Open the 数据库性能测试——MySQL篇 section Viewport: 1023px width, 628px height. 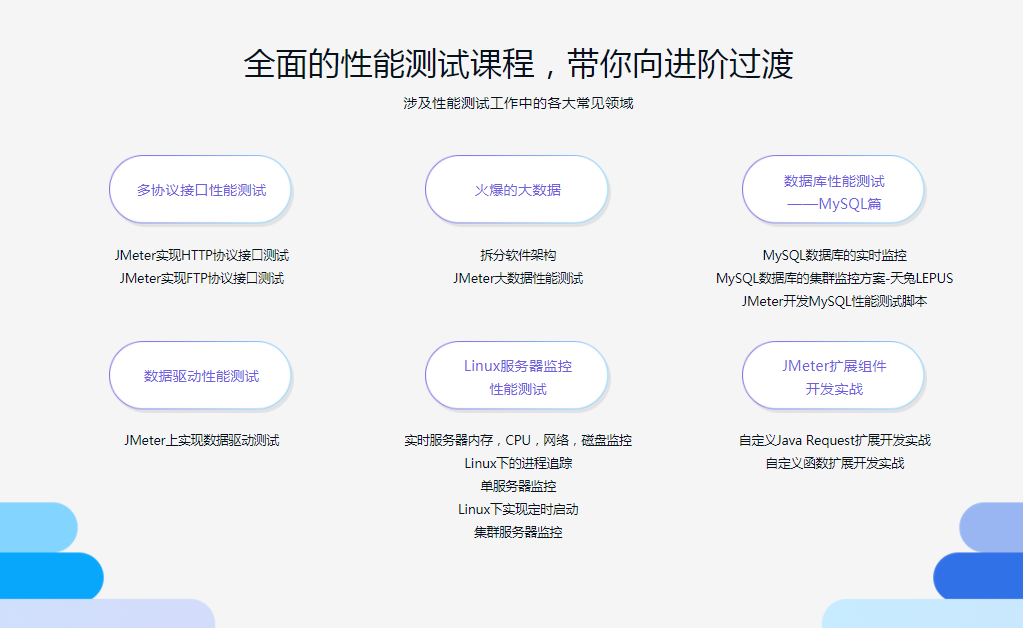point(833,189)
